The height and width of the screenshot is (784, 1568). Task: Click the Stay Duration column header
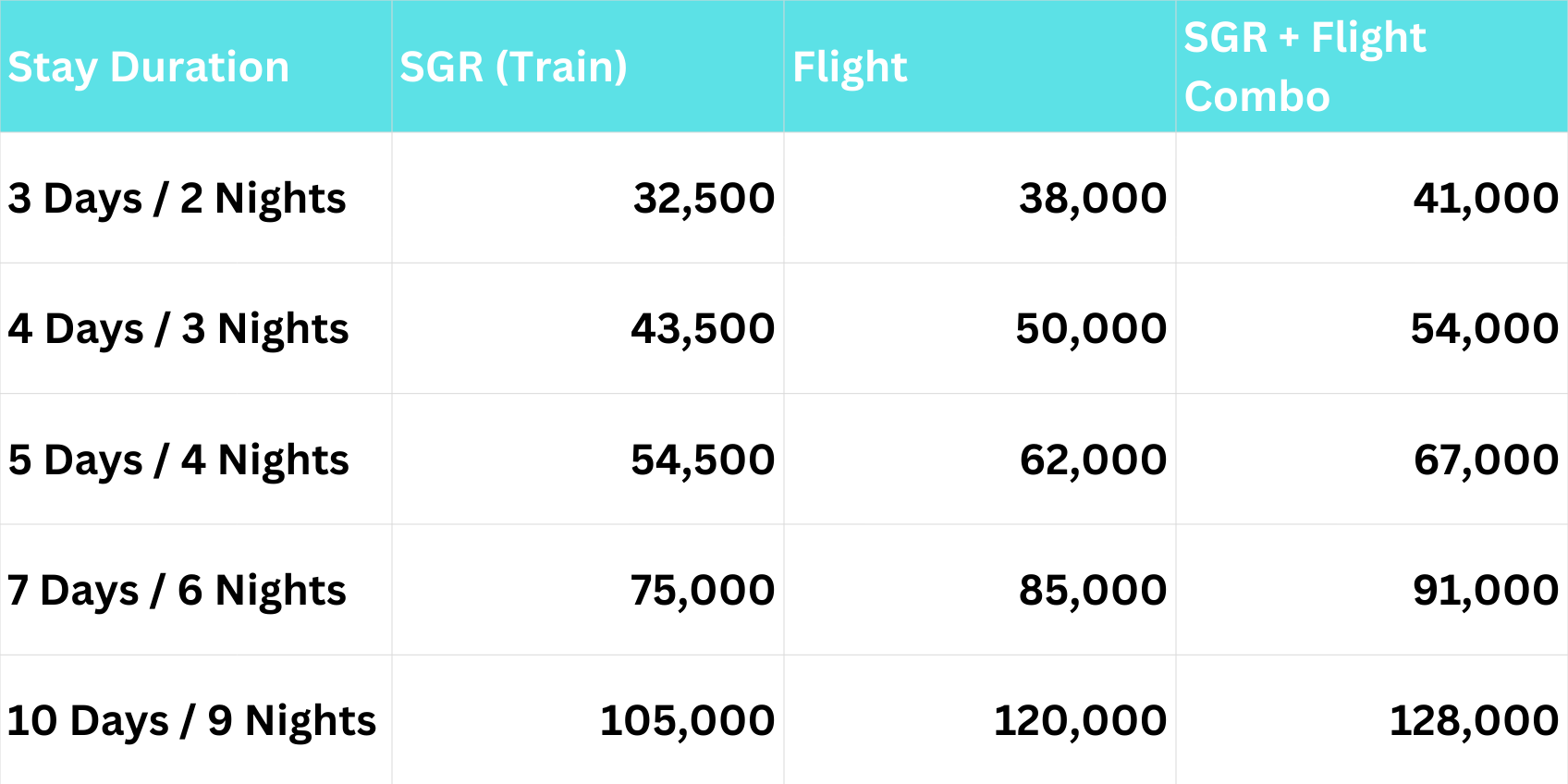pos(148,67)
